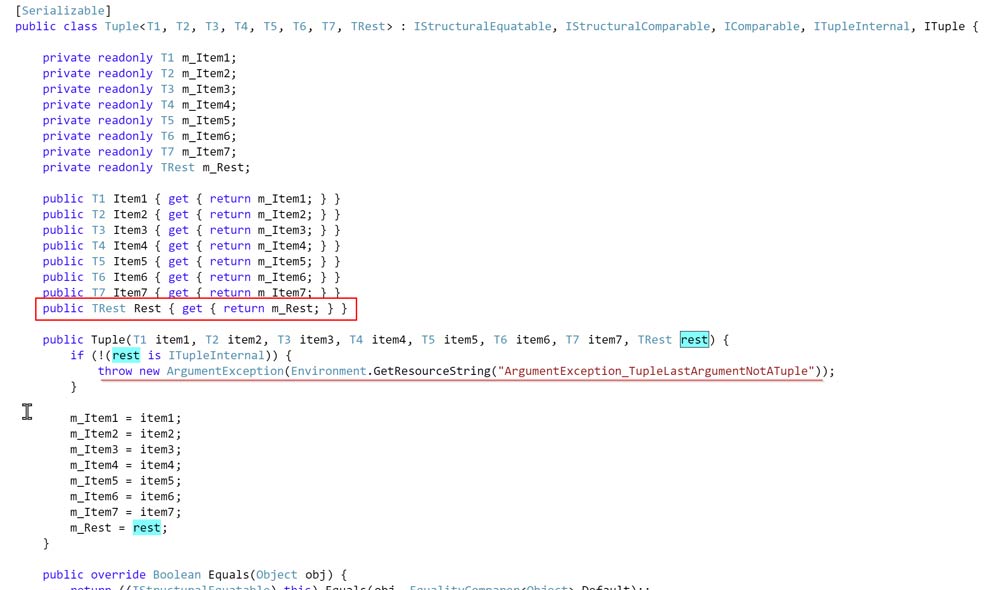Click item5 in the m_Item5 assignment

(158, 481)
